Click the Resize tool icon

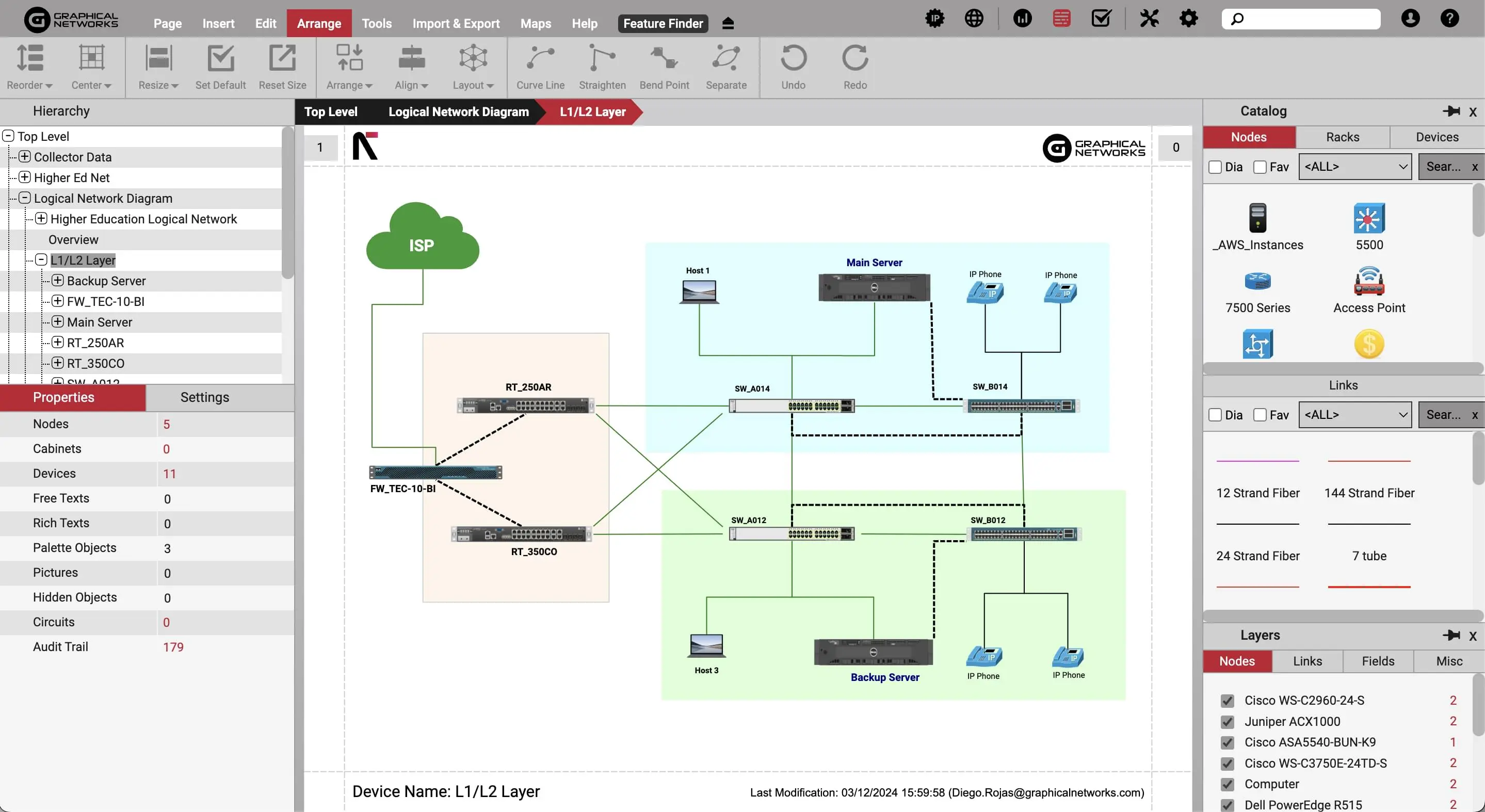[x=158, y=58]
